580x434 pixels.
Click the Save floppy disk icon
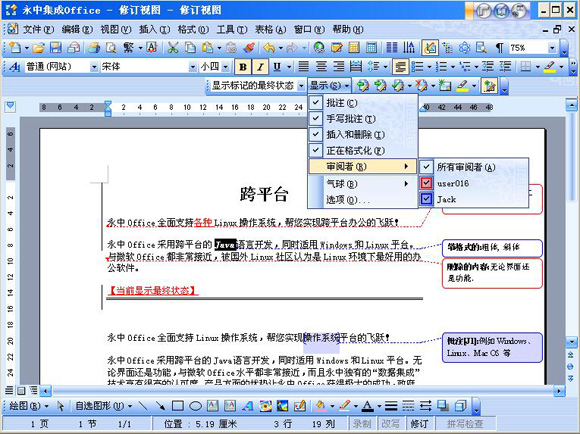(x=56, y=47)
